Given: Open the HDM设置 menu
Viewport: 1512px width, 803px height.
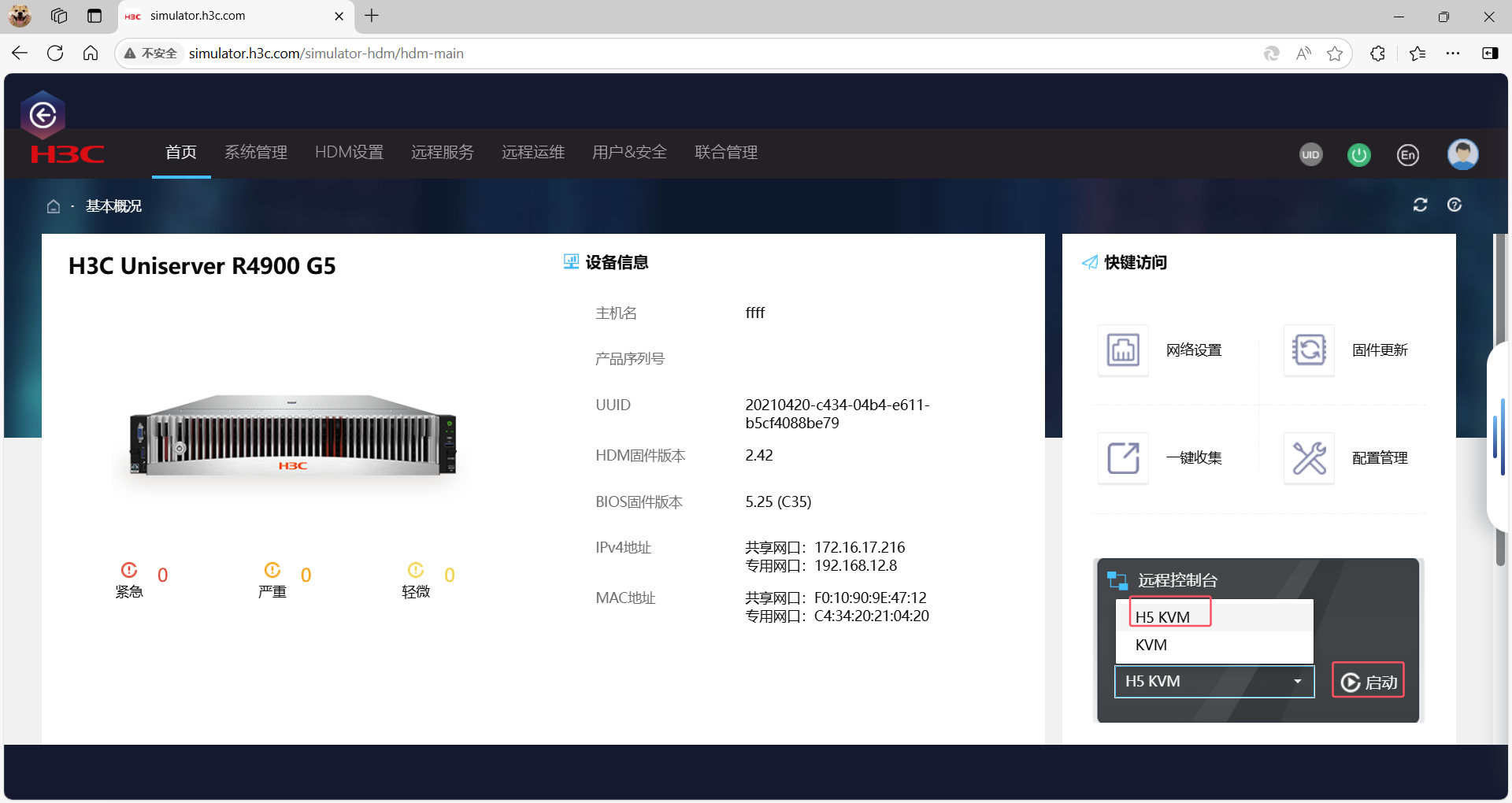Looking at the screenshot, I should coord(349,152).
